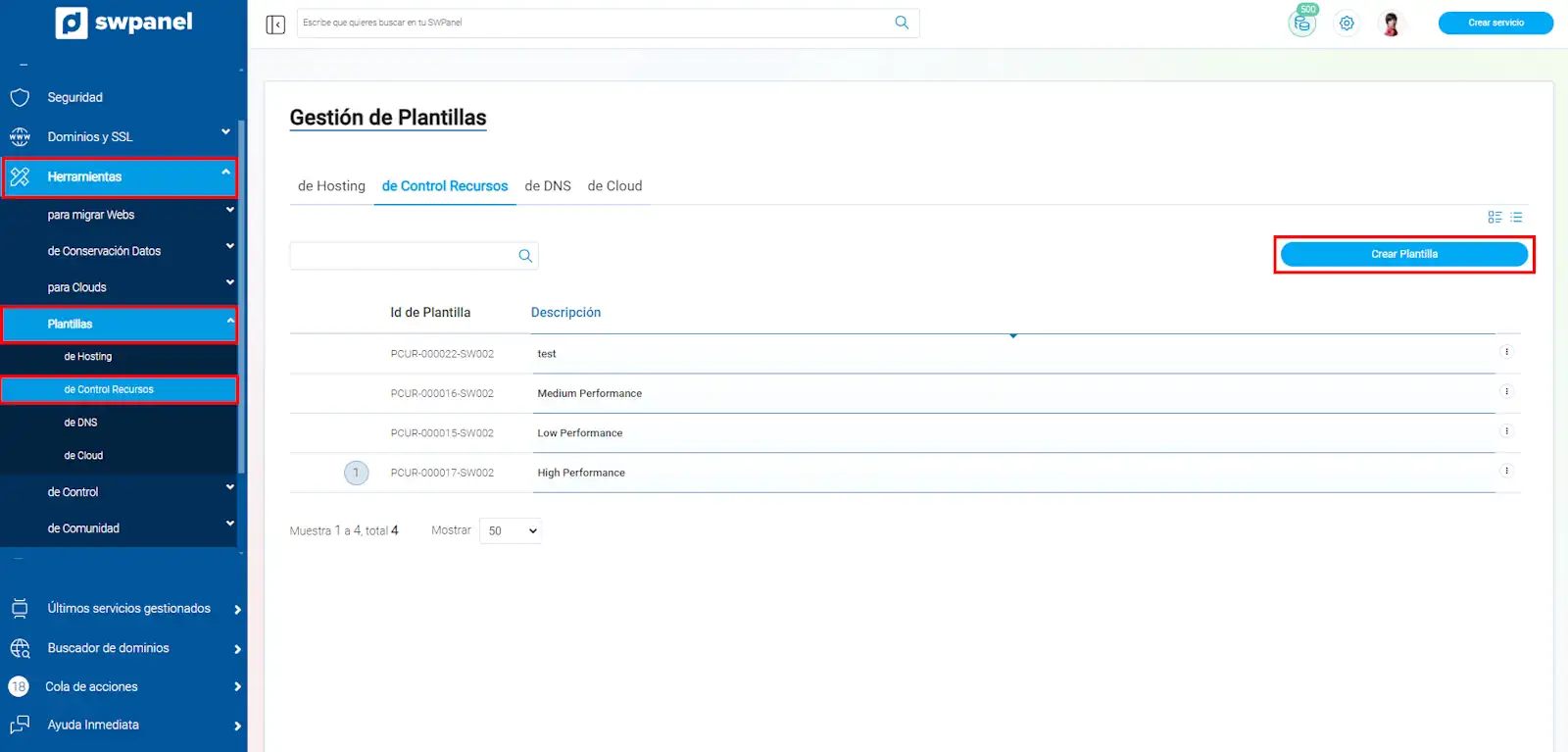Open the balance icon showing 500
1568x752 pixels.
[1302, 23]
